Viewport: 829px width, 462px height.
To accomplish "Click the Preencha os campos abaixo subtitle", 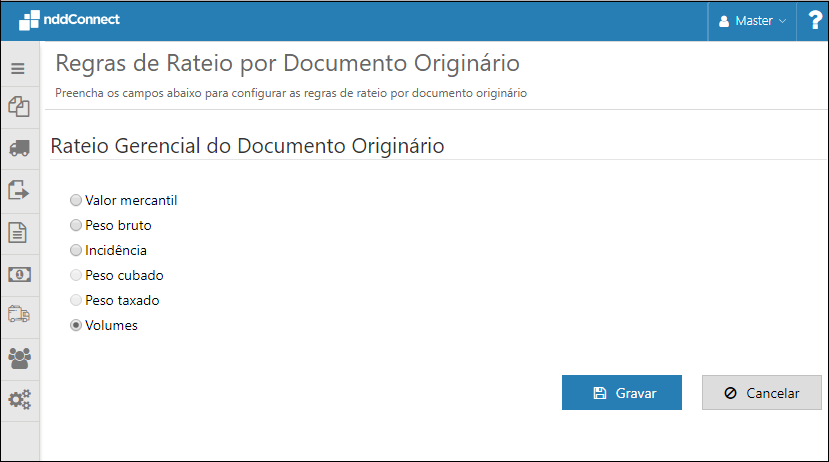I will click(x=291, y=93).
